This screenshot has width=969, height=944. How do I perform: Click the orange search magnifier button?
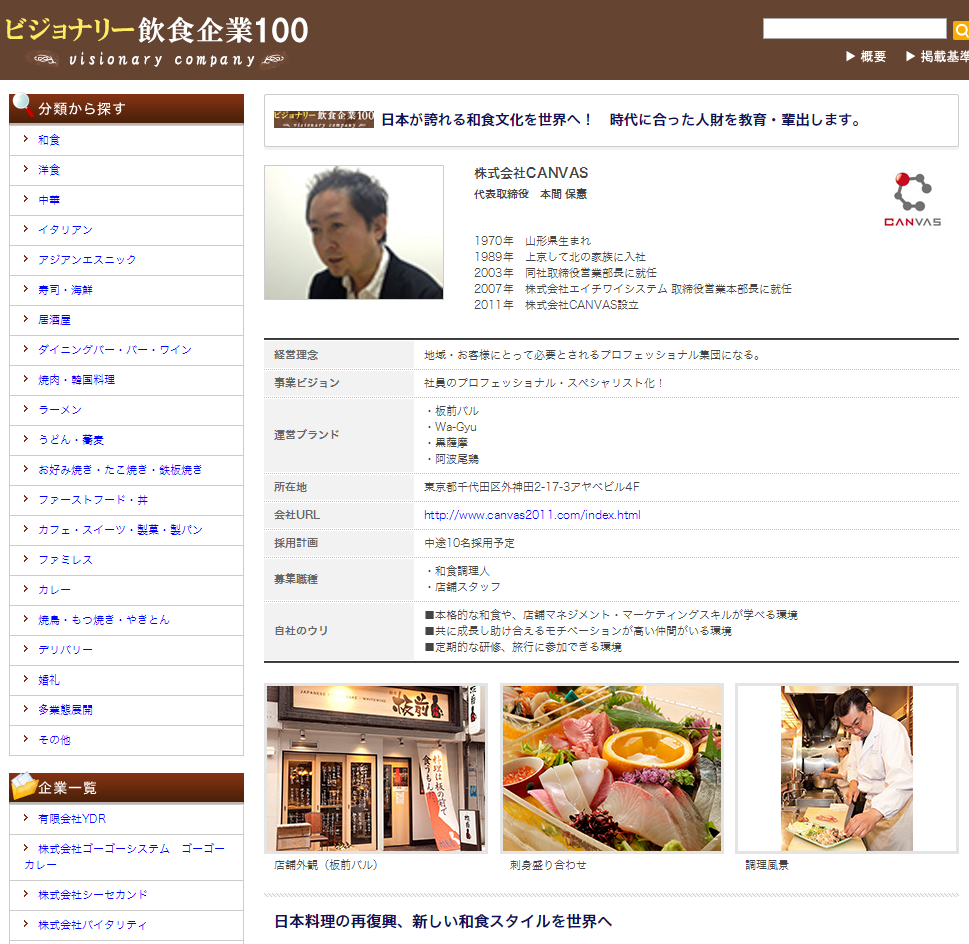pyautogui.click(x=961, y=30)
